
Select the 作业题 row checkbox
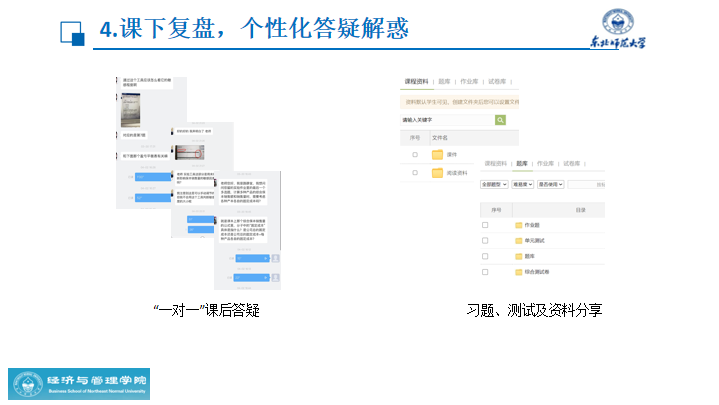[486, 225]
